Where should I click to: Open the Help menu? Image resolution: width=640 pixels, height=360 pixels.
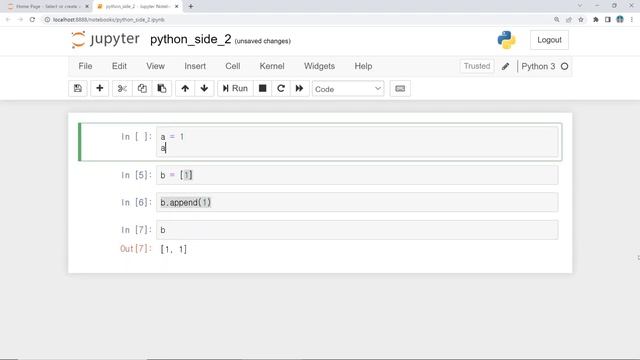(x=363, y=66)
